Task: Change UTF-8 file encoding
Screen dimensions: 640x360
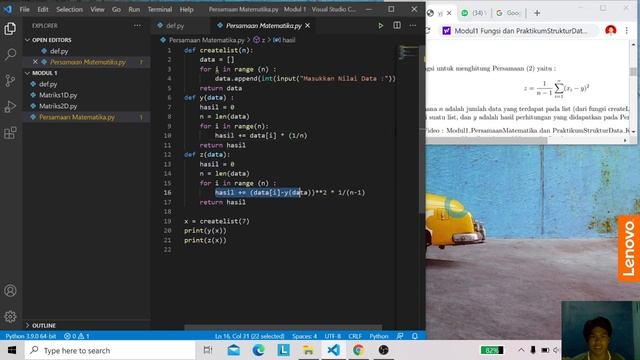Action: [x=333, y=336]
